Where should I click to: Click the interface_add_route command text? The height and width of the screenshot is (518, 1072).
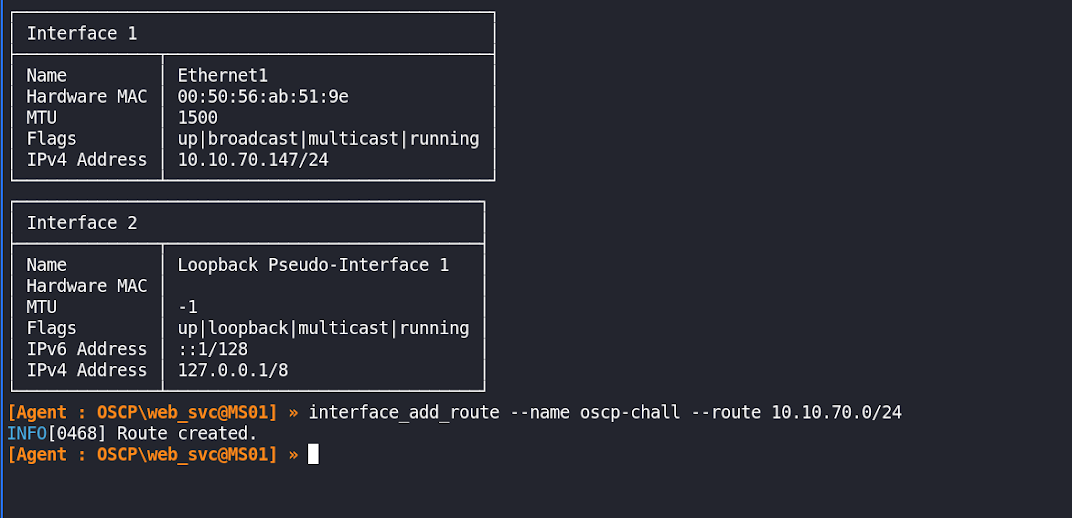[404, 413]
